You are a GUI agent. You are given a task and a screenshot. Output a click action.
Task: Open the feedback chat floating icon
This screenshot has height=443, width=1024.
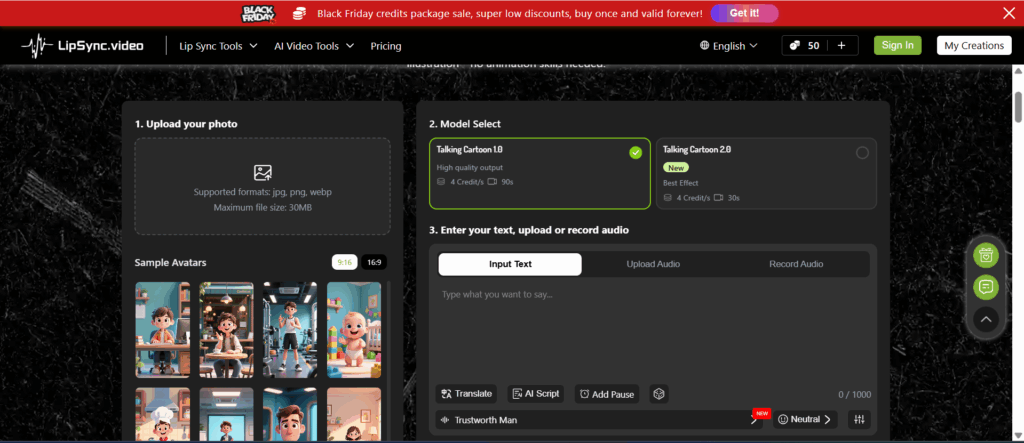(985, 287)
